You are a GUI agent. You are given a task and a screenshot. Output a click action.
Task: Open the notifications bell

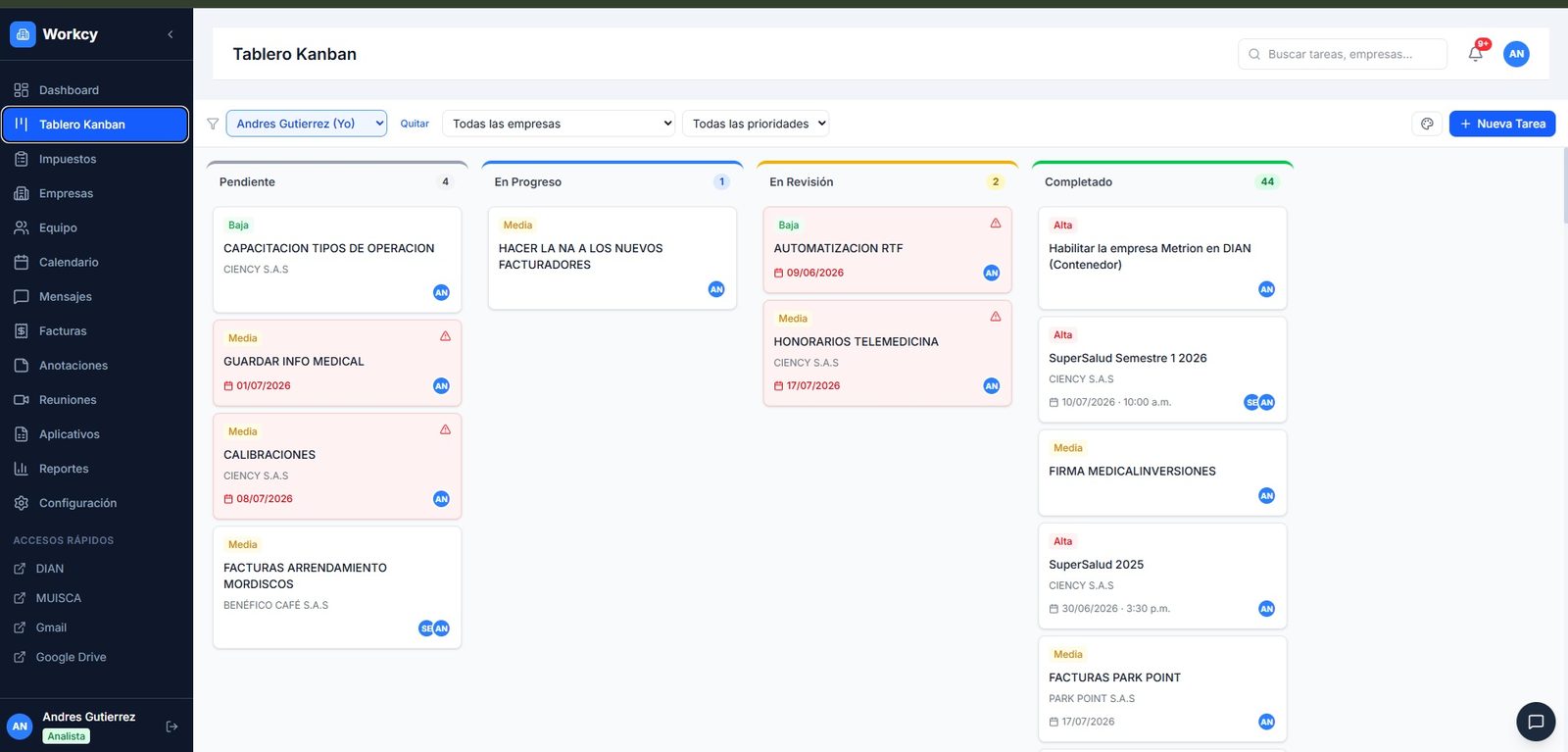pyautogui.click(x=1476, y=54)
